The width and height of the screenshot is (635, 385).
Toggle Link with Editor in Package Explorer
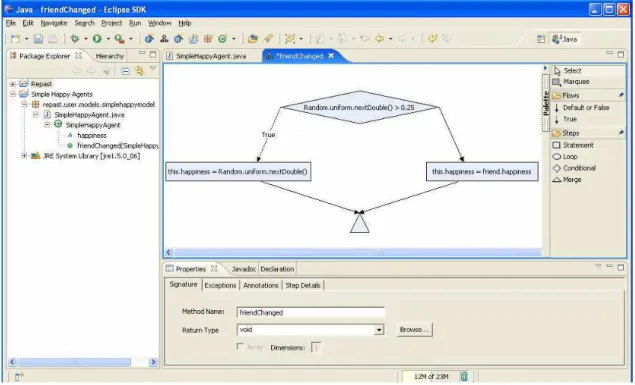(x=140, y=71)
